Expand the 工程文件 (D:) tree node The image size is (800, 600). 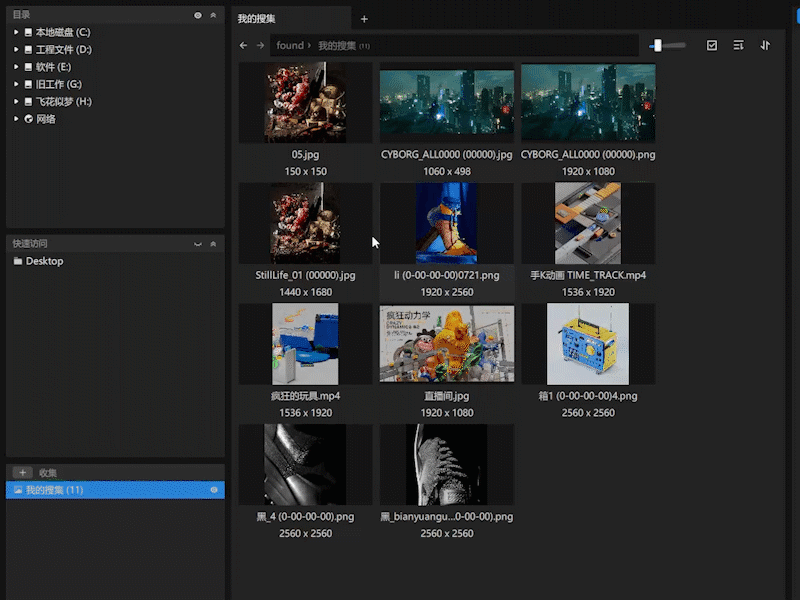[x=16, y=49]
